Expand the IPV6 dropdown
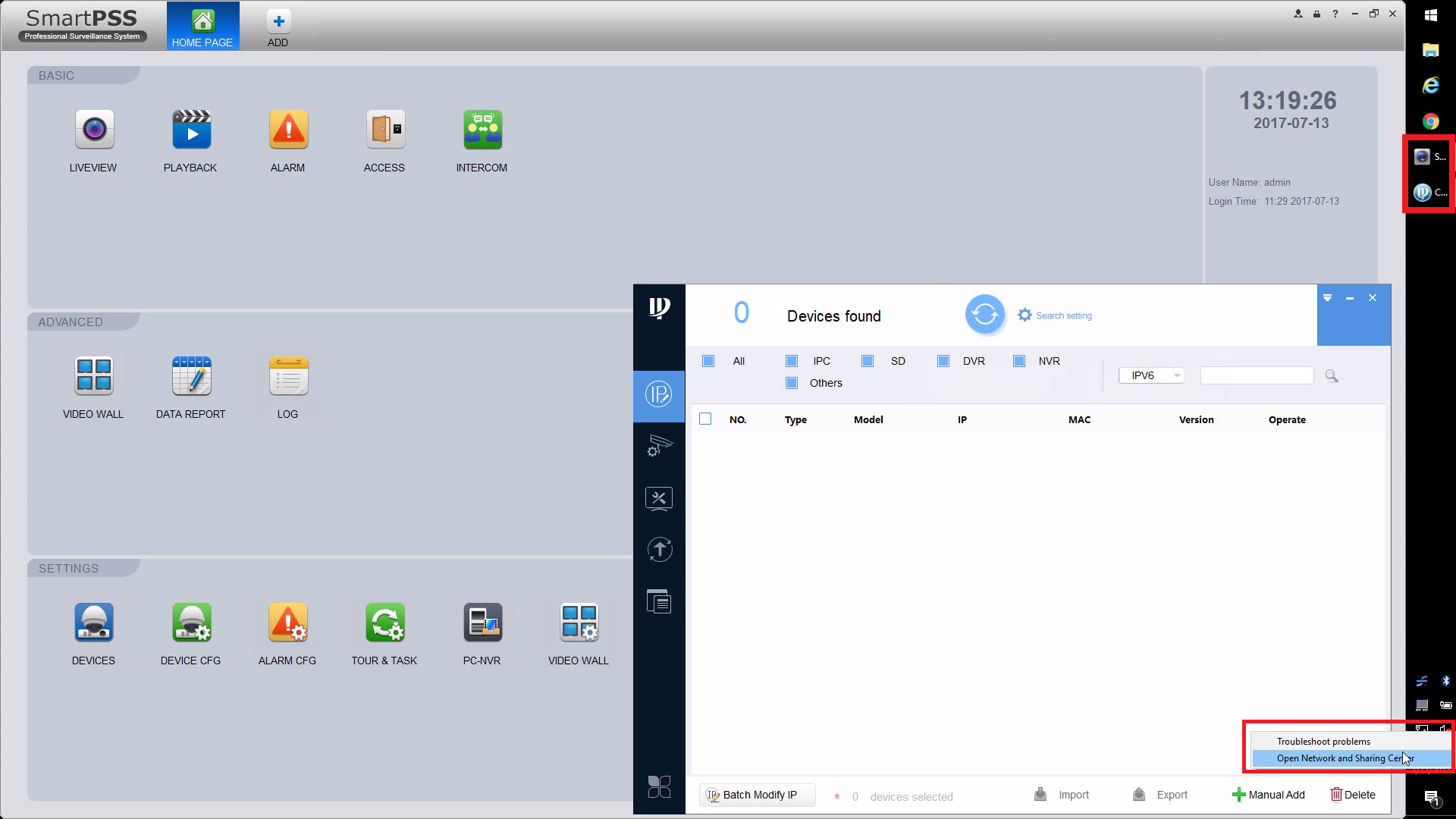The height and width of the screenshot is (819, 1456). 1151,375
